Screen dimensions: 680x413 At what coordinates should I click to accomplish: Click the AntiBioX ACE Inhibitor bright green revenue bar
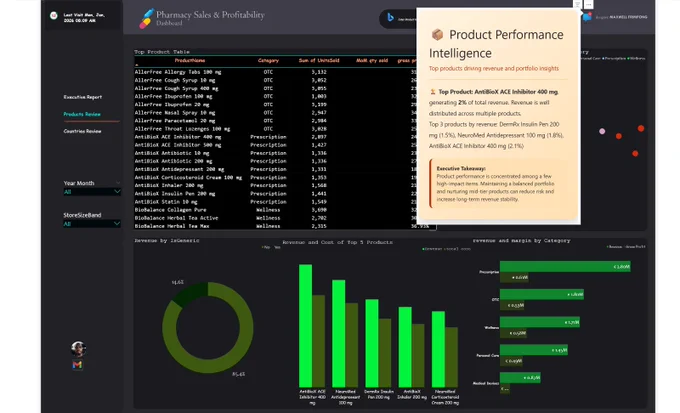tap(305, 325)
